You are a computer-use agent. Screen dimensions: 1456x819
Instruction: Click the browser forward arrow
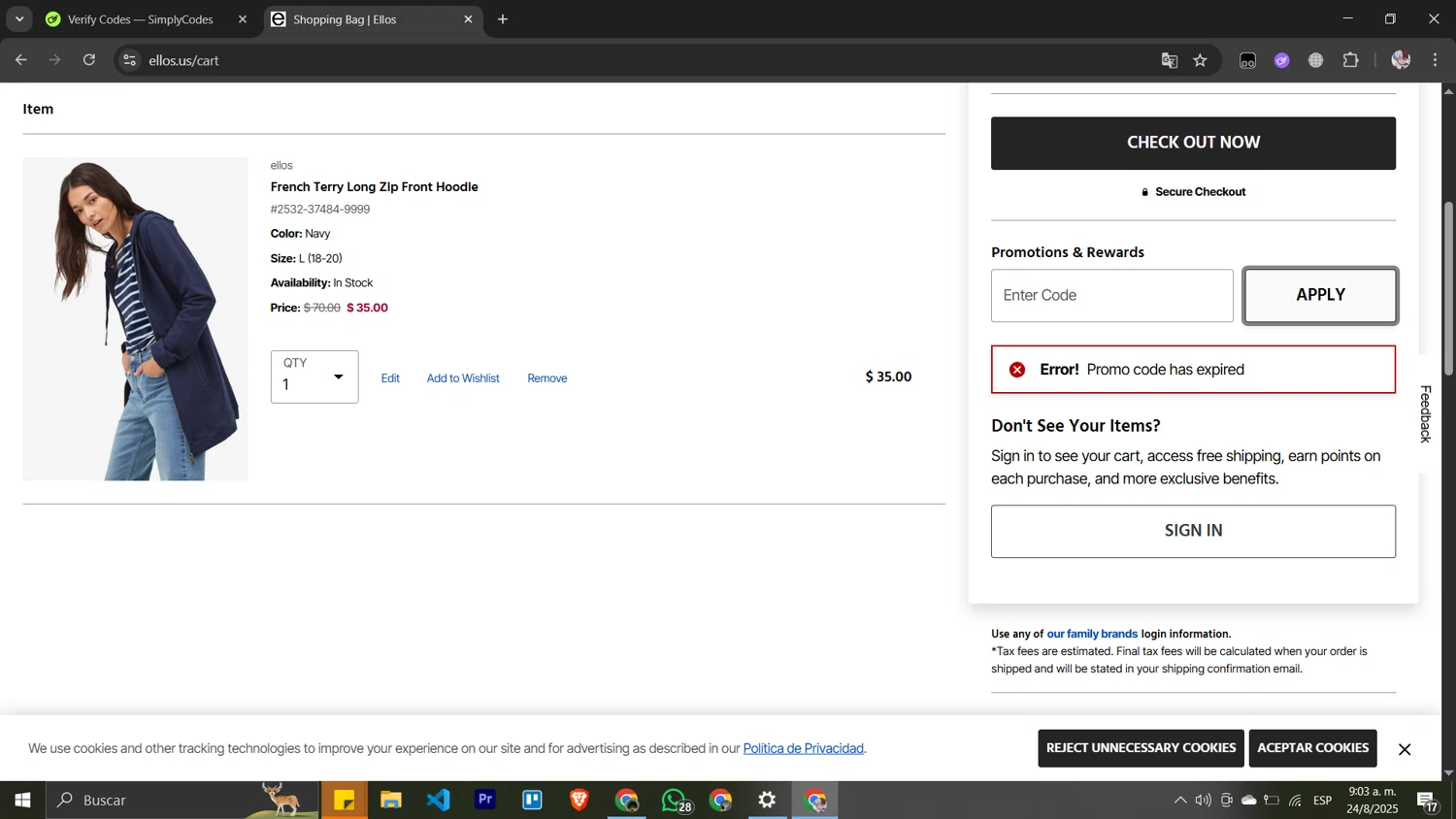point(55,60)
